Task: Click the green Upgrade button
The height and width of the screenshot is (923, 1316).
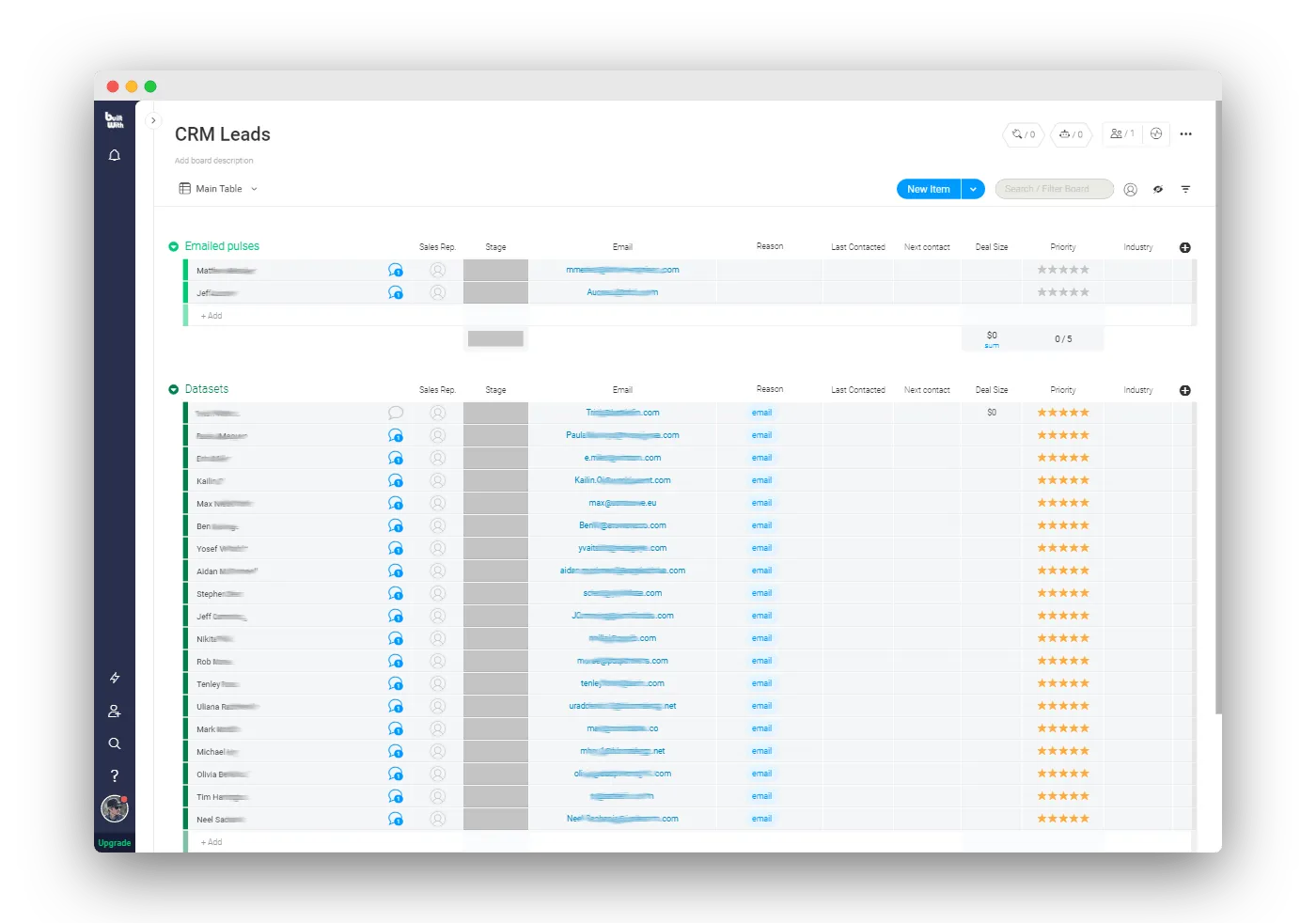Action: 115,843
